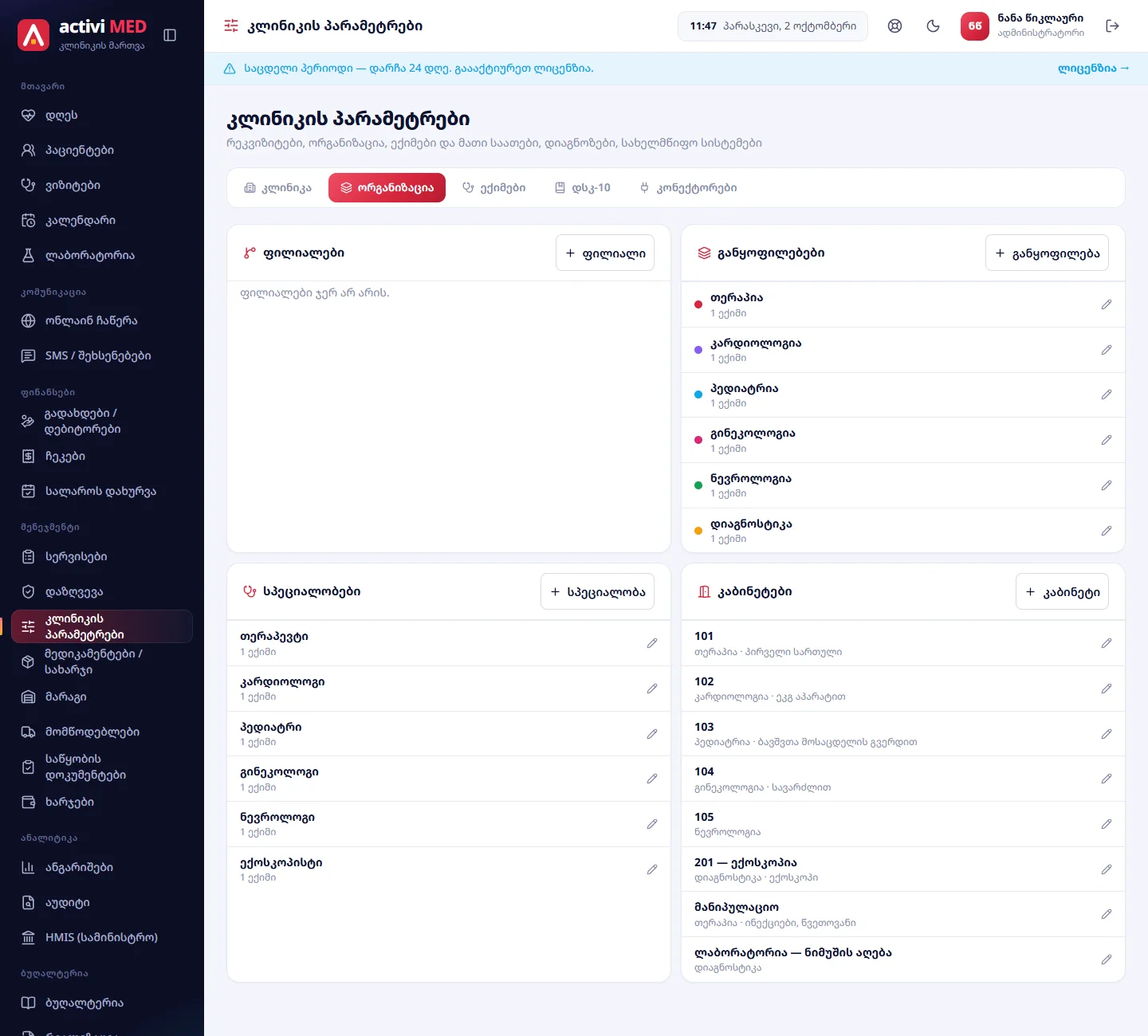
Task: Edit ლაბორატორია — ნიმუშის აღება pencil icon
Action: tap(1107, 959)
